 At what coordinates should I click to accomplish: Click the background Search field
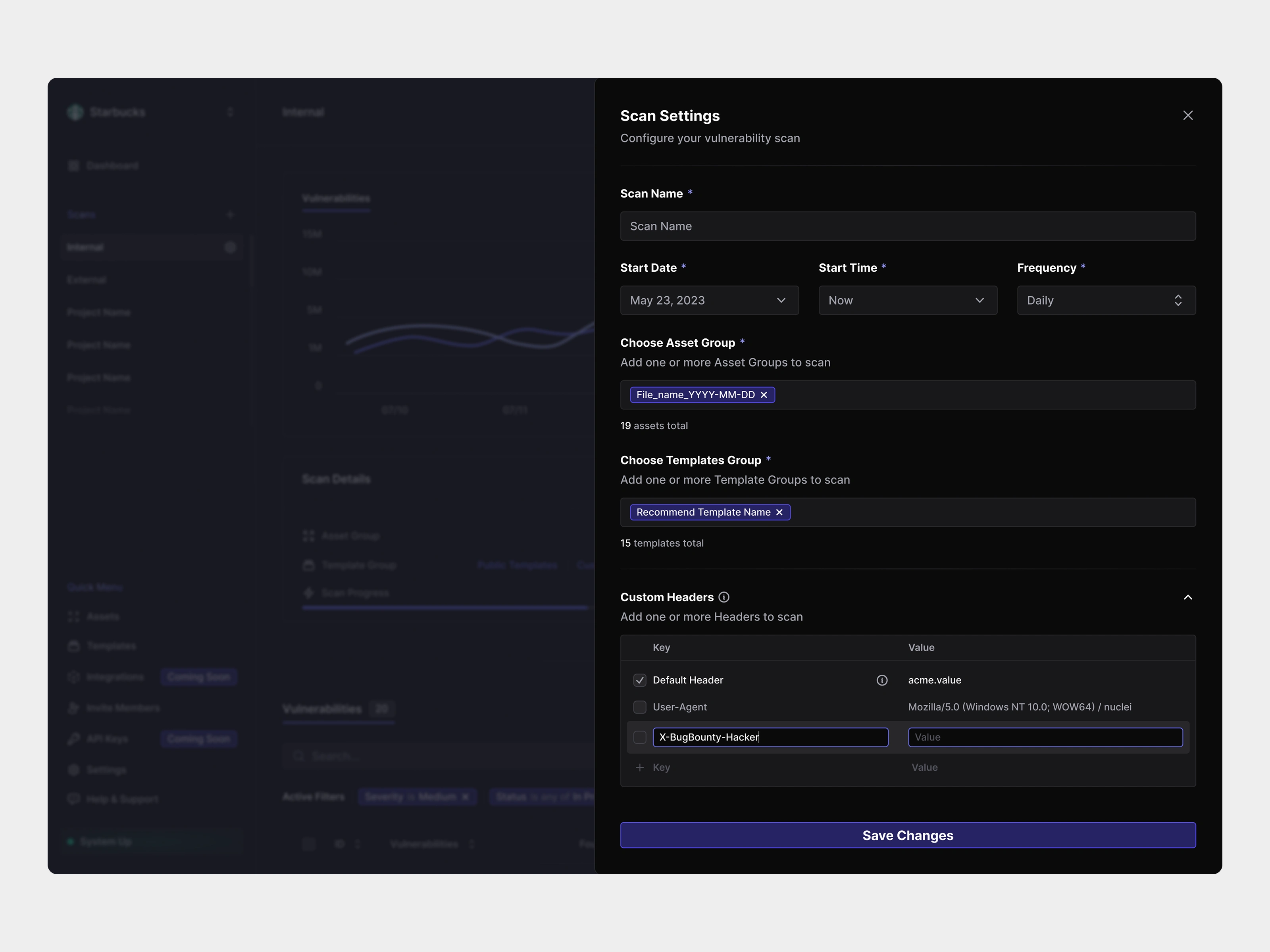pyautogui.click(x=439, y=756)
